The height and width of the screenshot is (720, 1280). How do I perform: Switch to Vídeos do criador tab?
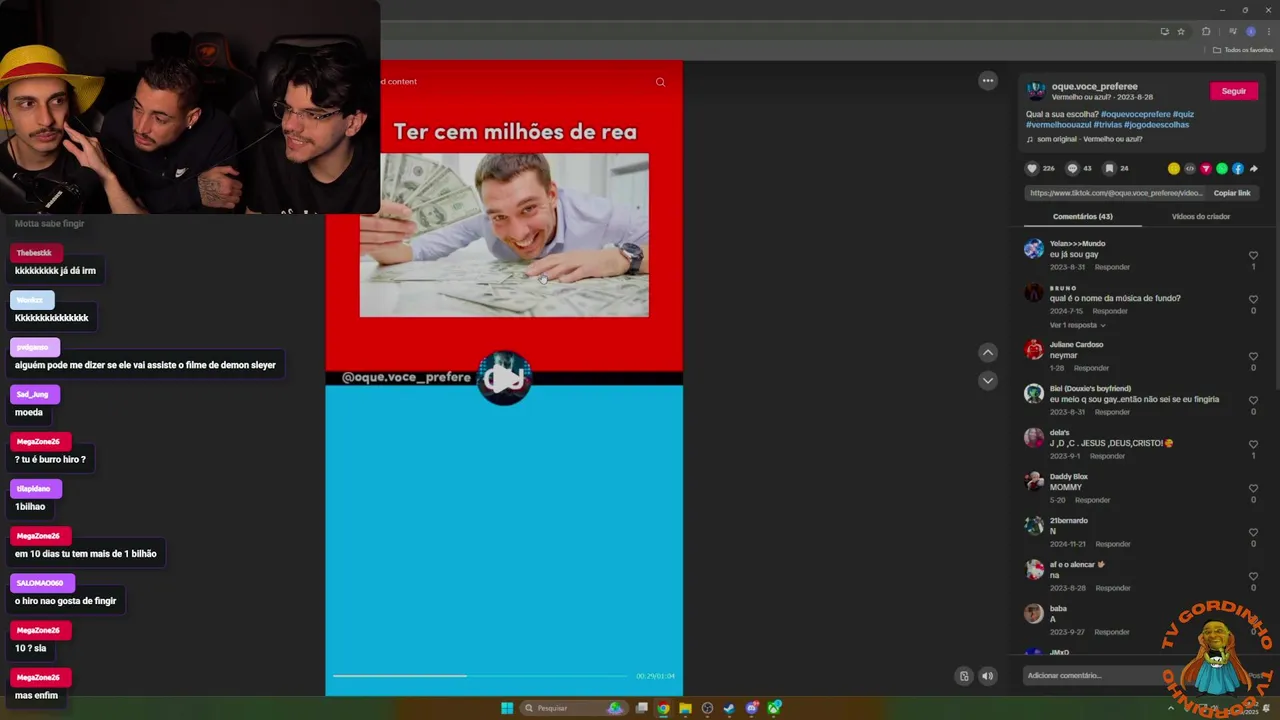tap(1201, 216)
